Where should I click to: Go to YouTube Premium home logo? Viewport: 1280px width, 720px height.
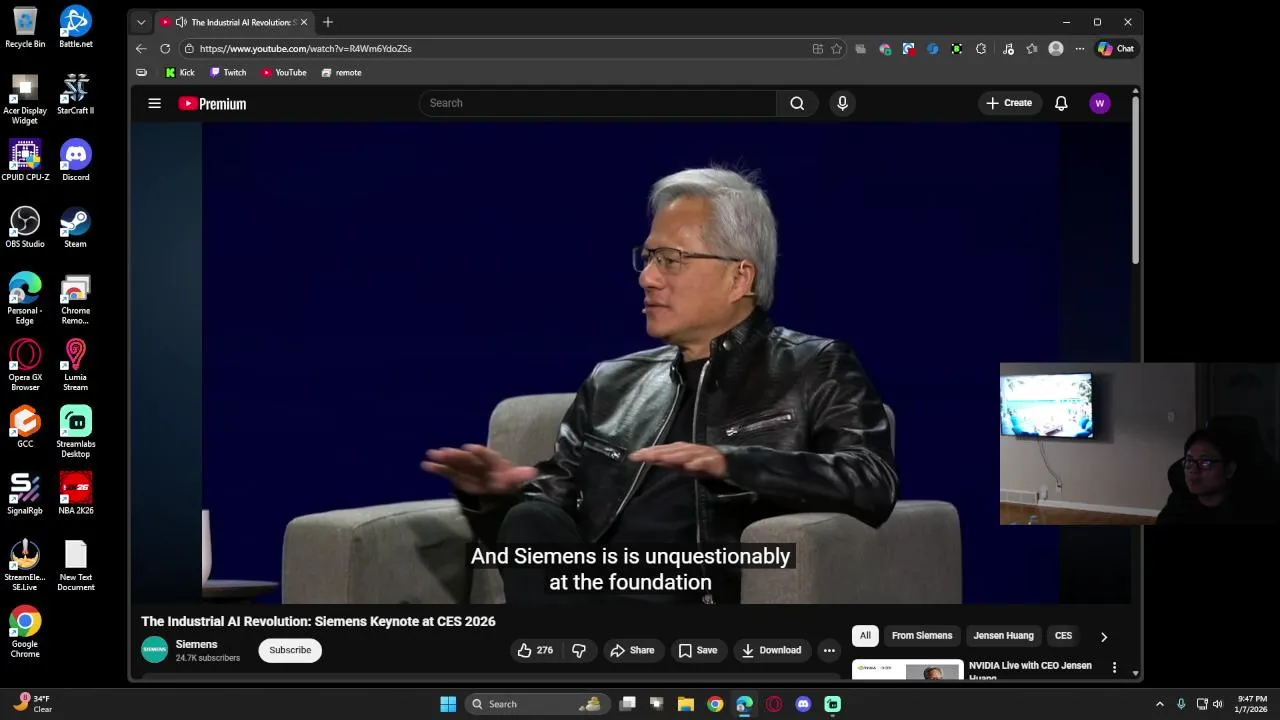tap(212, 103)
